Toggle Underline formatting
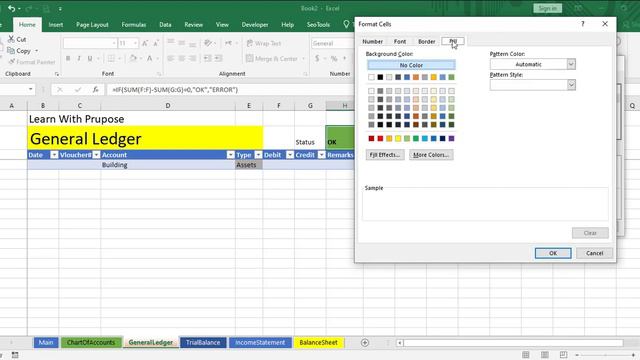 click(x=90, y=58)
